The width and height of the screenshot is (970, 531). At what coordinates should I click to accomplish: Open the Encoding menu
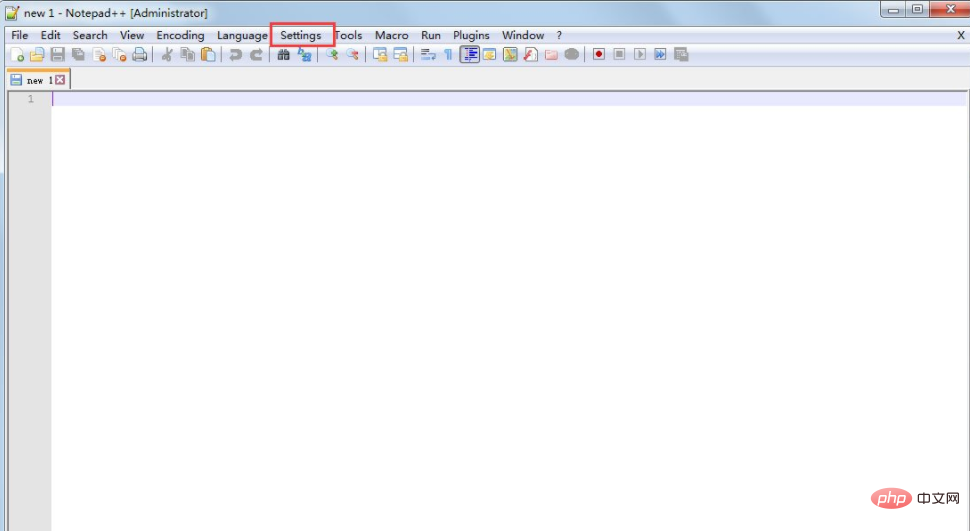[x=180, y=35]
